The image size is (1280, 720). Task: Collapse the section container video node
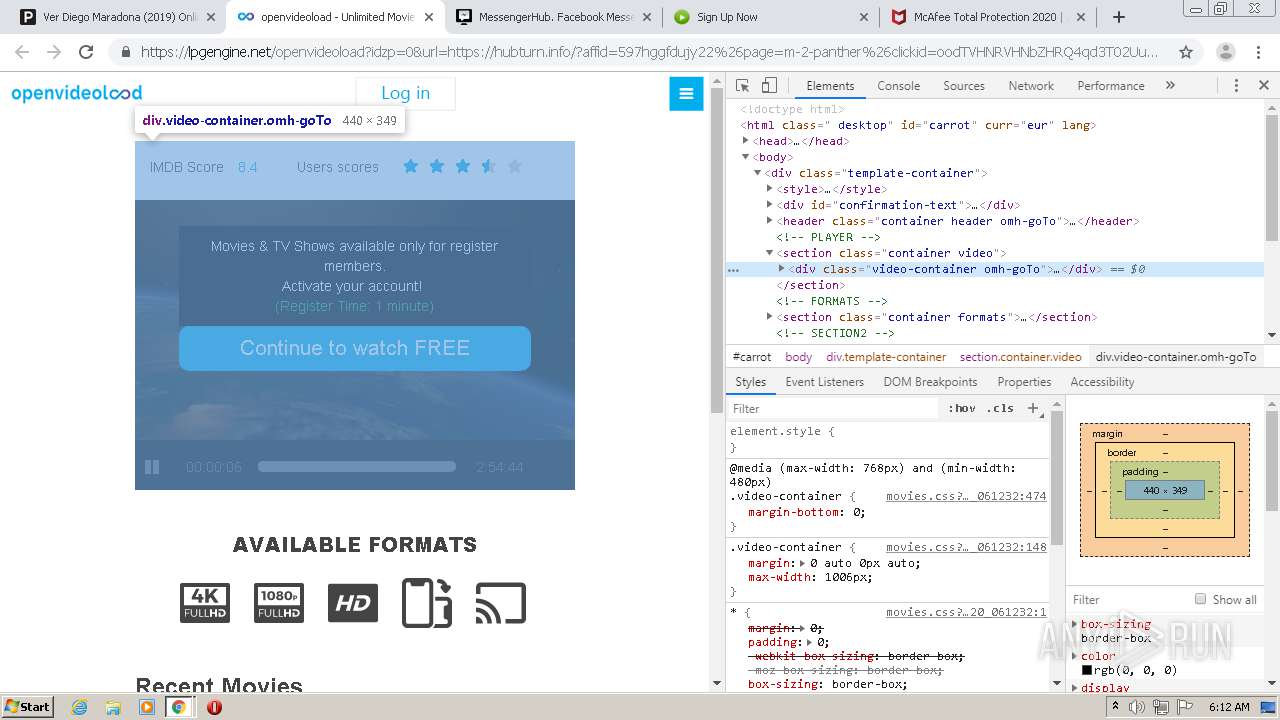pos(769,253)
